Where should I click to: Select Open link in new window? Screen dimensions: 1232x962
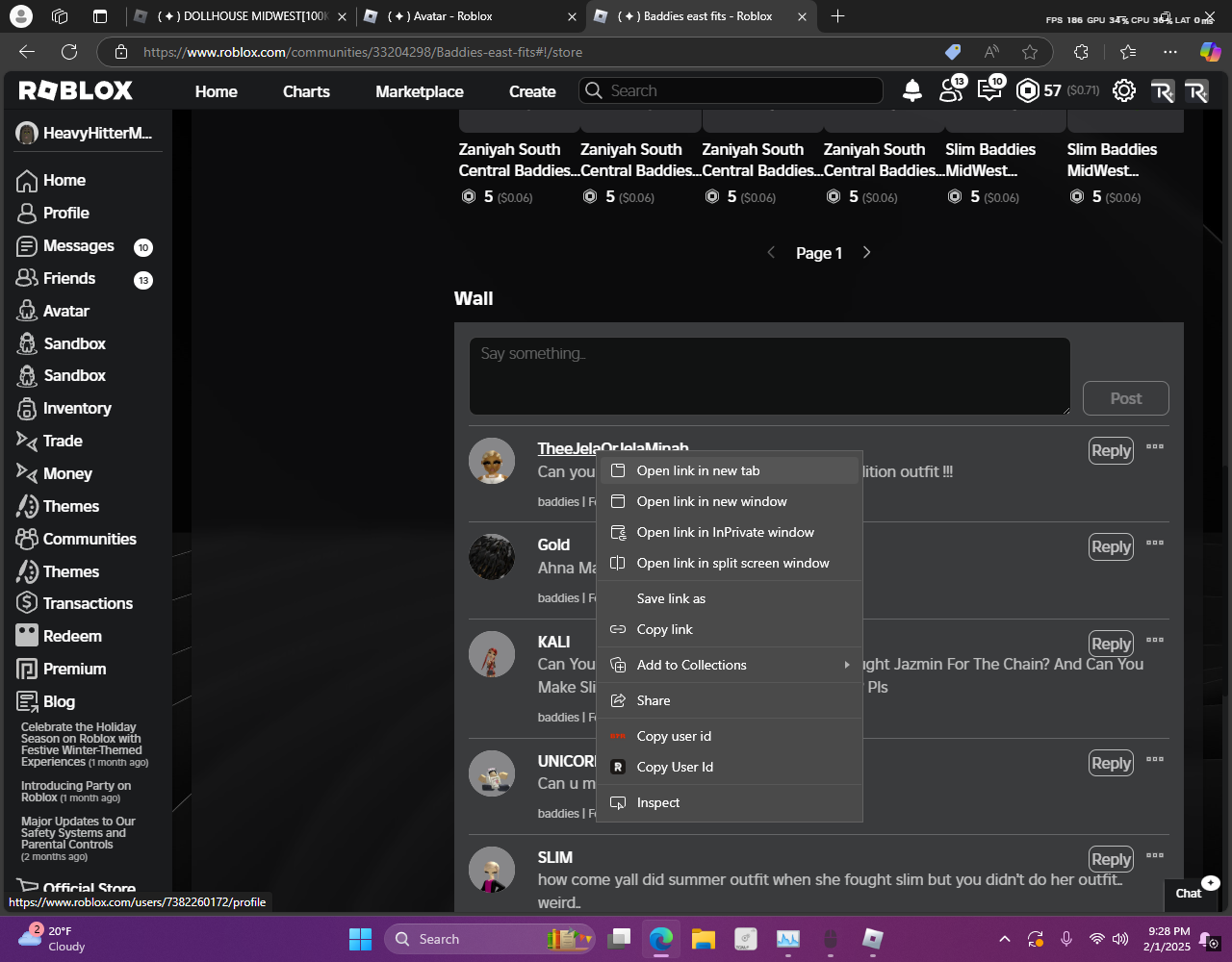(x=730, y=501)
